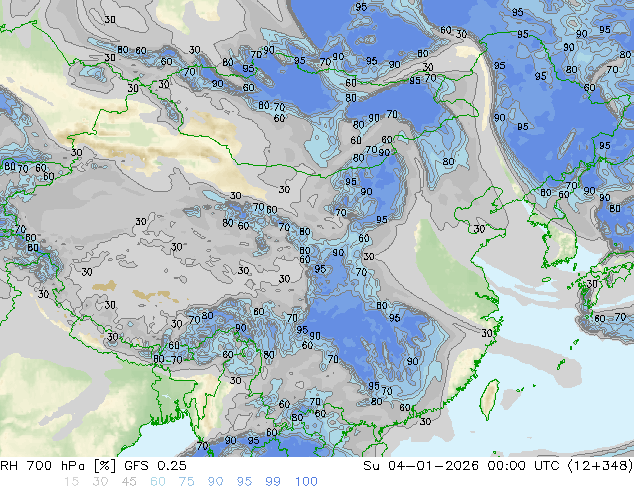Select legend value 75 in color scale
The image size is (634, 490).
pyautogui.click(x=186, y=482)
